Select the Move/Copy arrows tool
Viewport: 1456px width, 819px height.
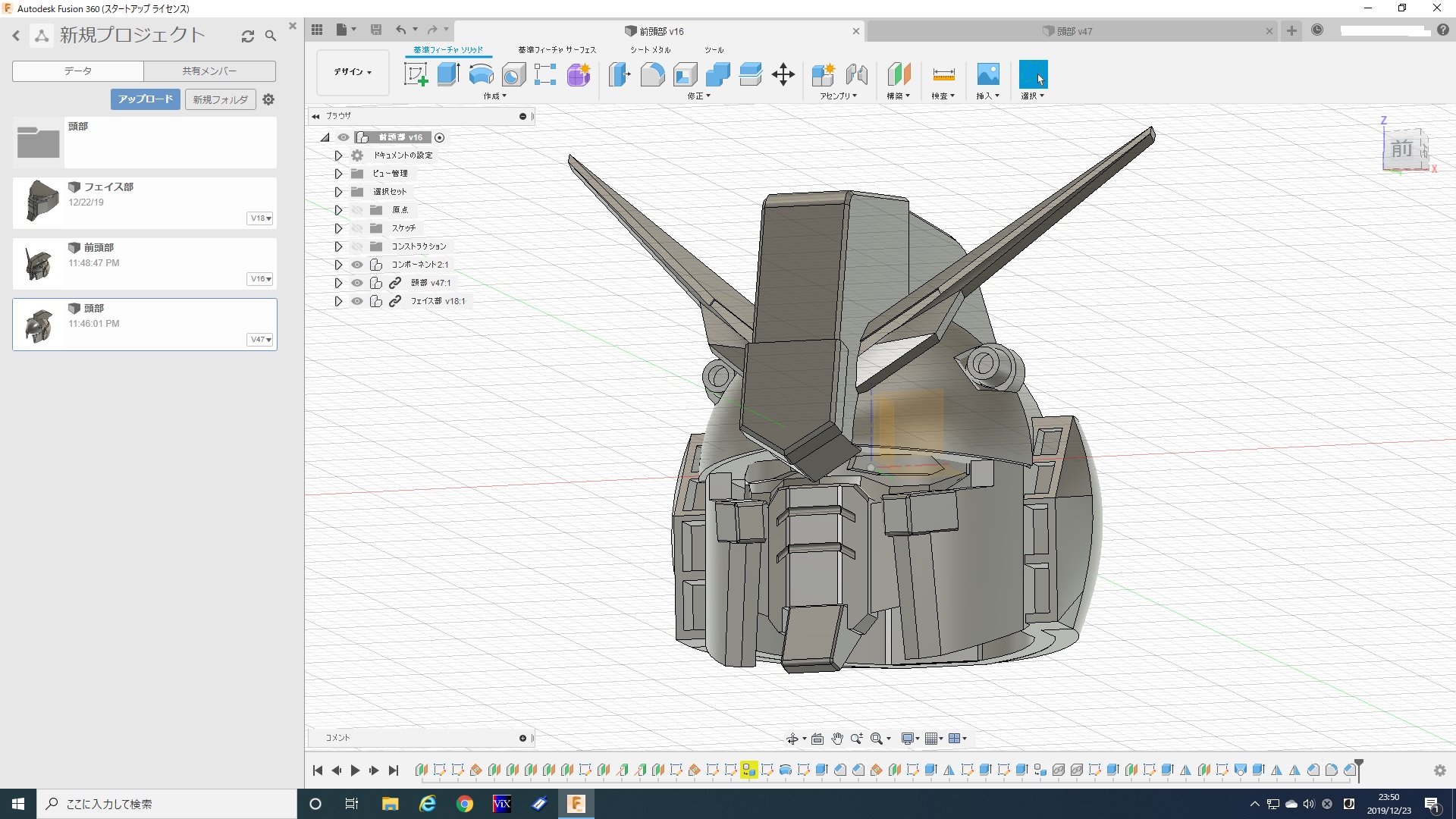click(x=783, y=74)
